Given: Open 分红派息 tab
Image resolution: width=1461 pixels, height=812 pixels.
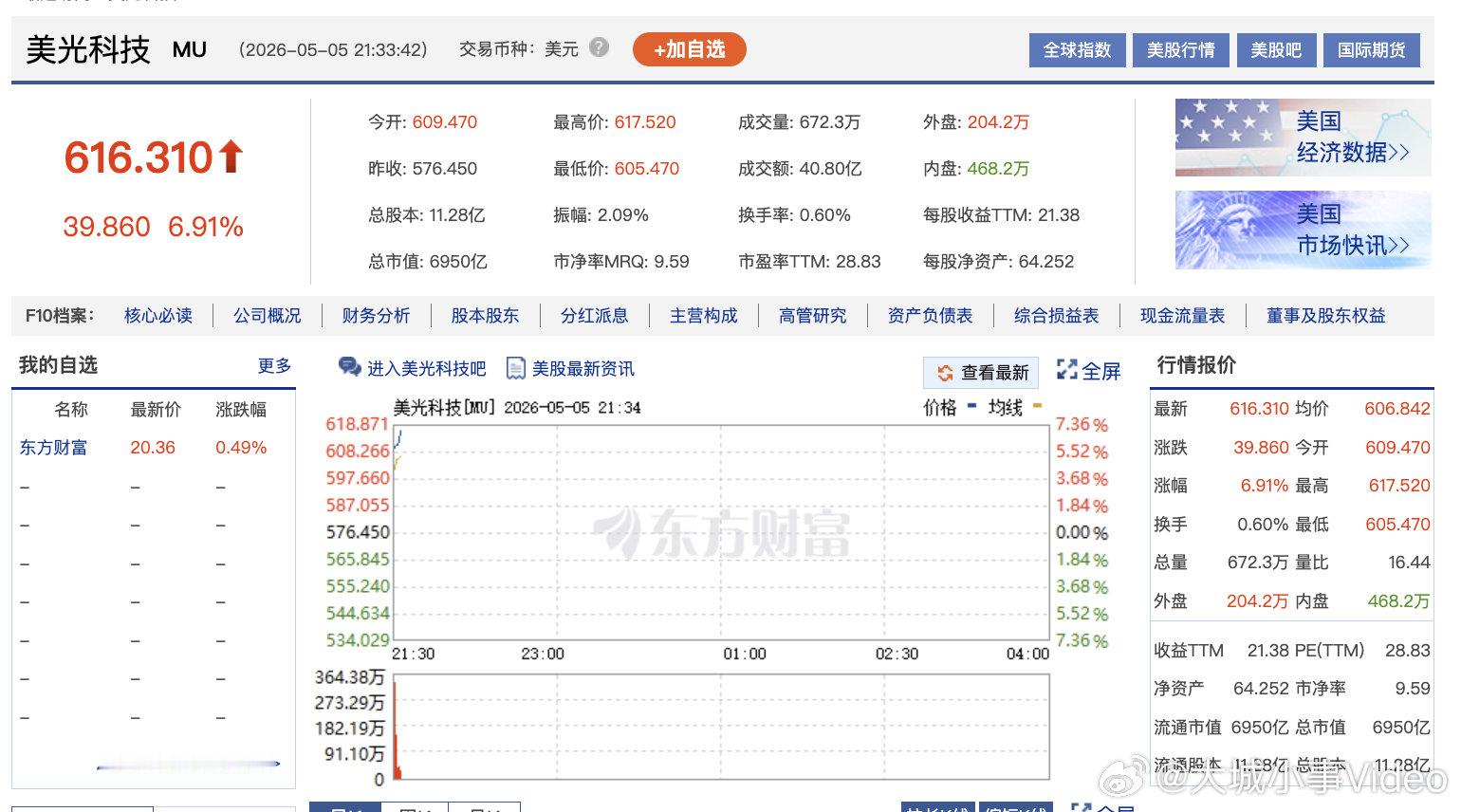Looking at the screenshot, I should click(x=595, y=316).
